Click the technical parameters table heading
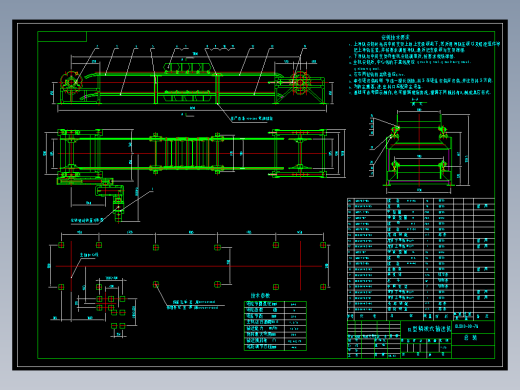 click(260, 296)
